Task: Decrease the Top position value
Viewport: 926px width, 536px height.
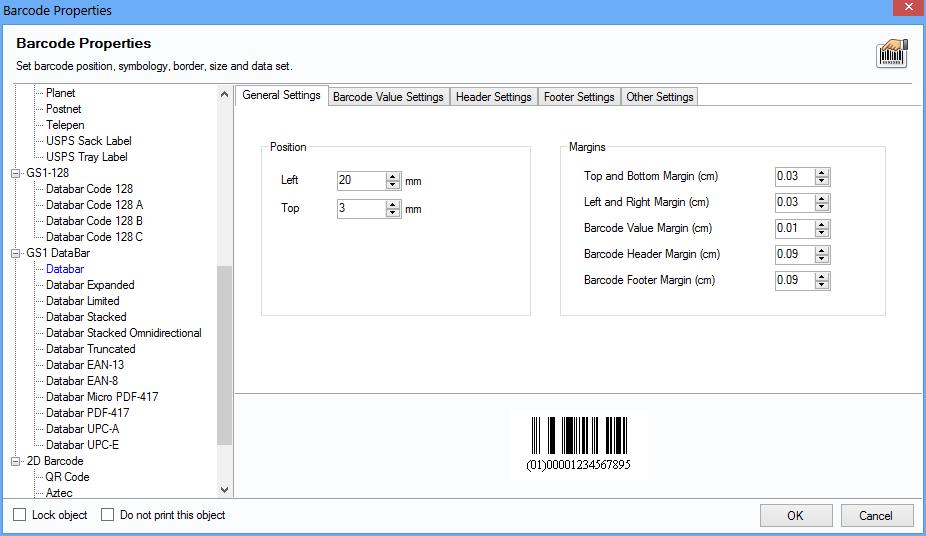Action: tap(393, 213)
